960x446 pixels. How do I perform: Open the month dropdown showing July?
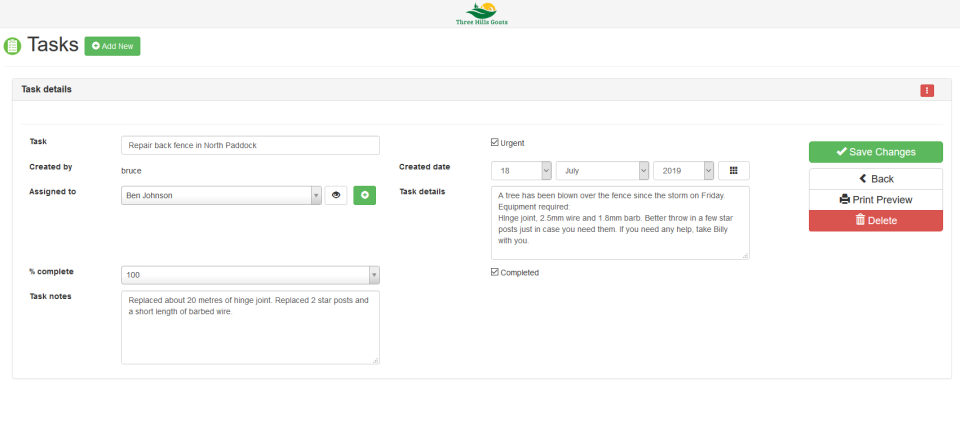602,171
